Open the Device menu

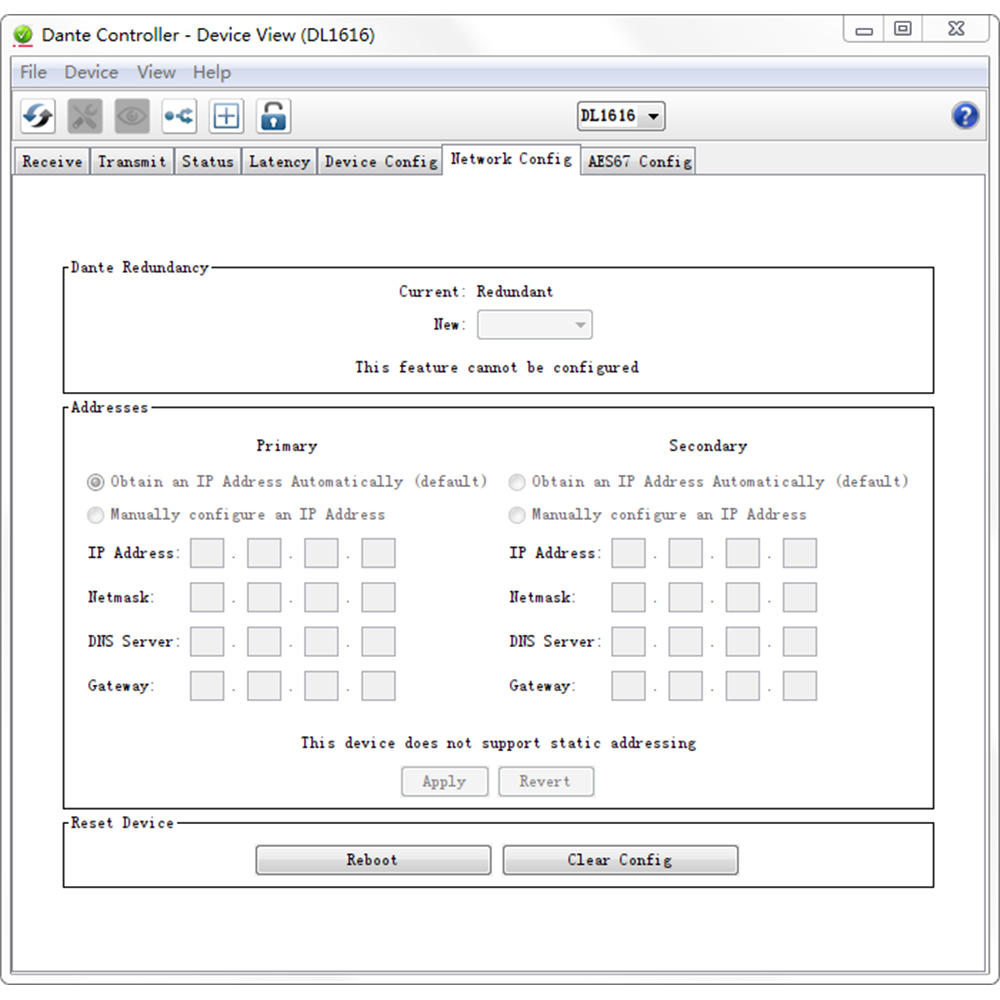tap(91, 72)
